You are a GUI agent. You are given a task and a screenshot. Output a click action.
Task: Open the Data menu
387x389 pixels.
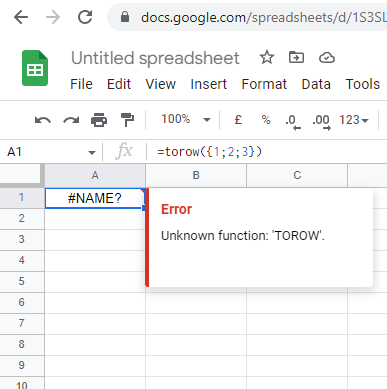point(316,84)
